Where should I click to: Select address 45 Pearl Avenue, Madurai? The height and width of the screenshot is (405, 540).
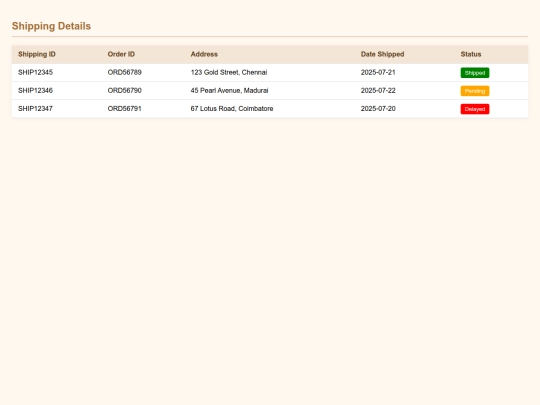(x=229, y=91)
